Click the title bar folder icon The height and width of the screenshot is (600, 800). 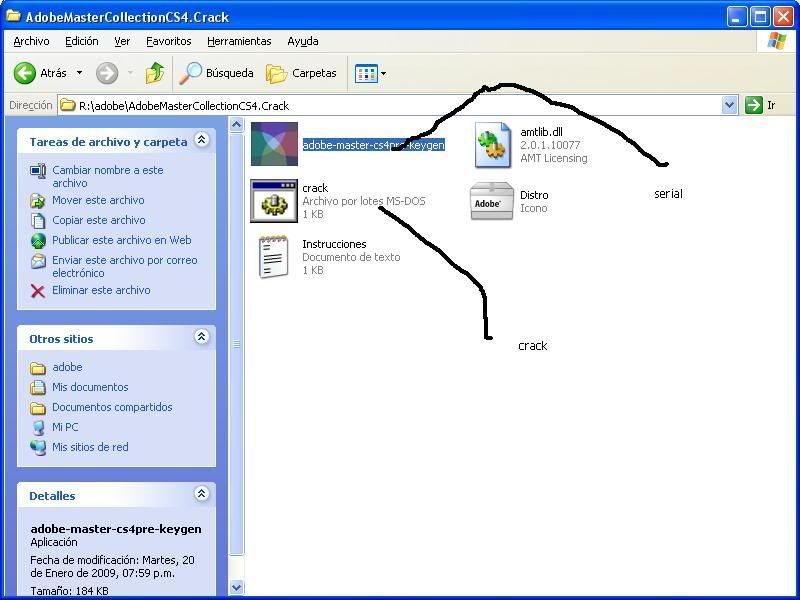[13, 16]
